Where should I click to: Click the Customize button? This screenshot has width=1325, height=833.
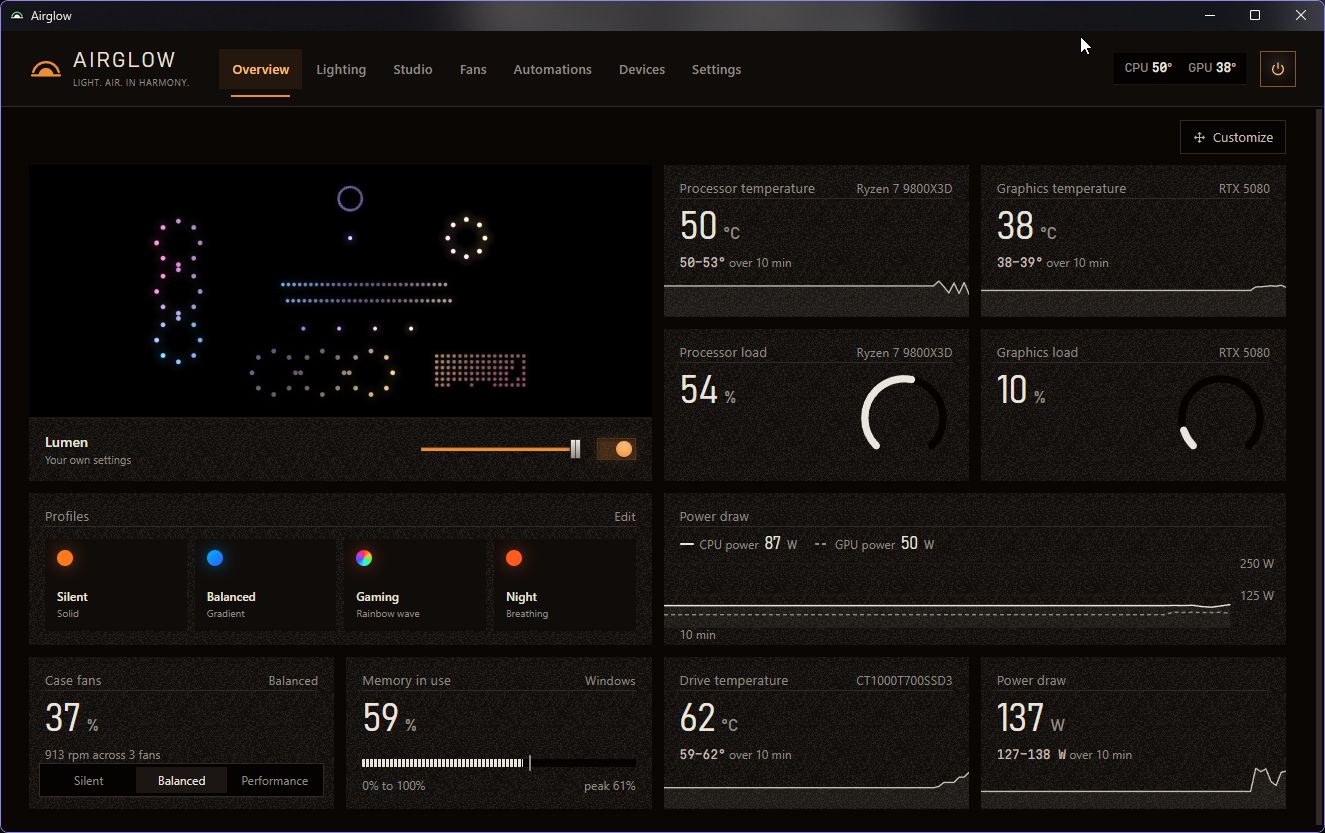(1233, 138)
